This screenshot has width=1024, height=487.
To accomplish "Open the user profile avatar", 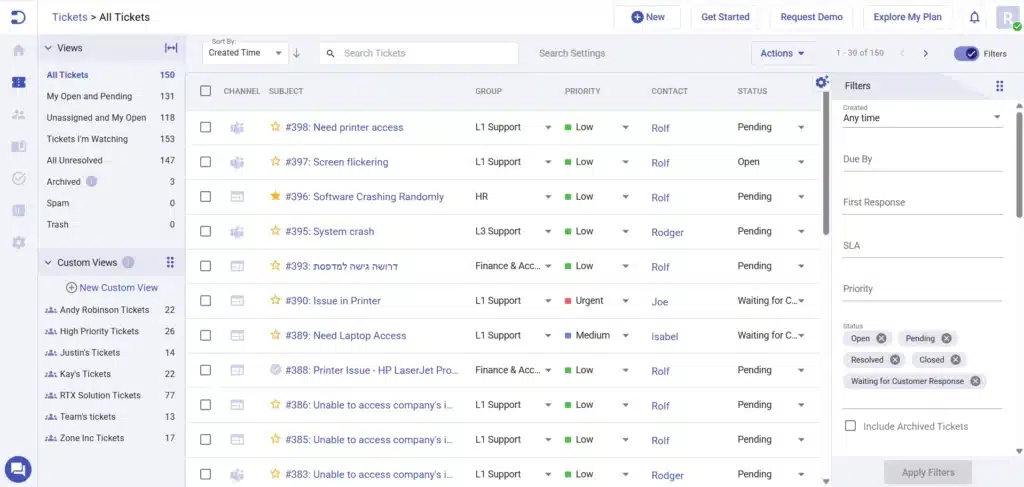I will (1008, 18).
